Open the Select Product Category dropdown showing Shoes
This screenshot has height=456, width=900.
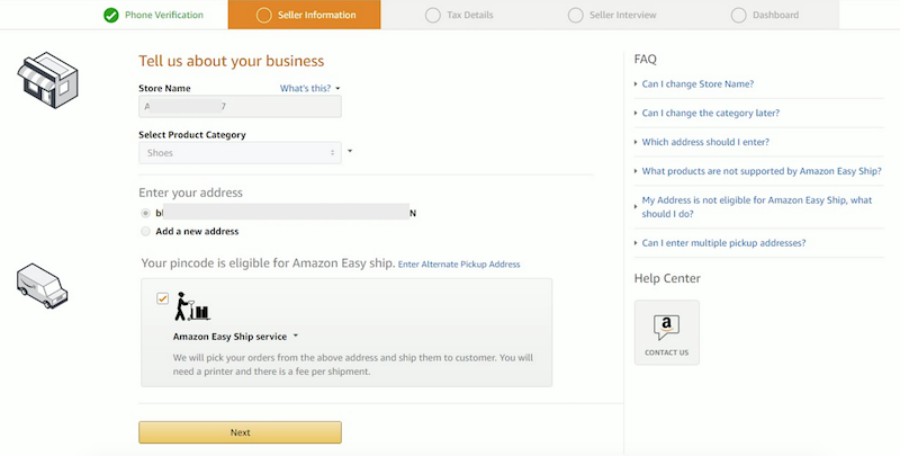240,153
